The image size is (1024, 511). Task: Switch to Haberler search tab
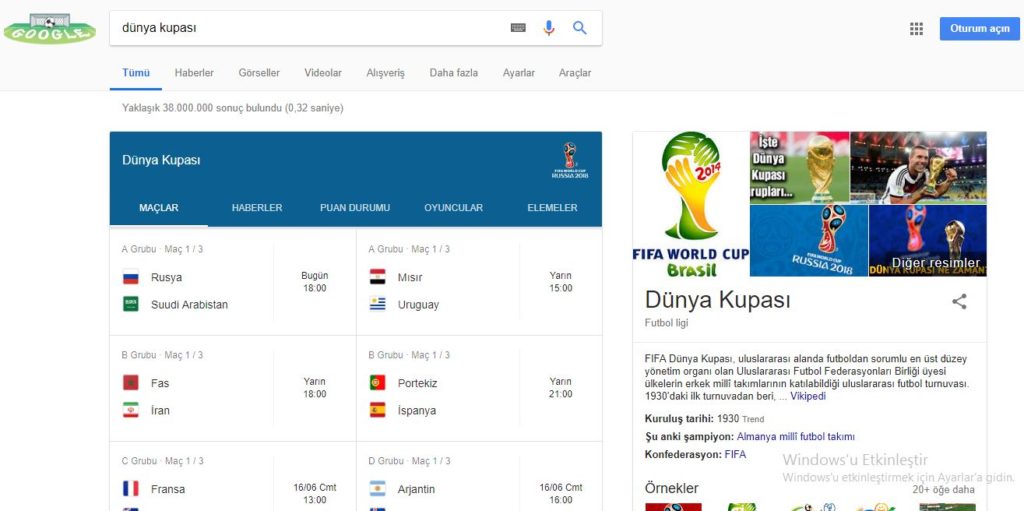[194, 73]
